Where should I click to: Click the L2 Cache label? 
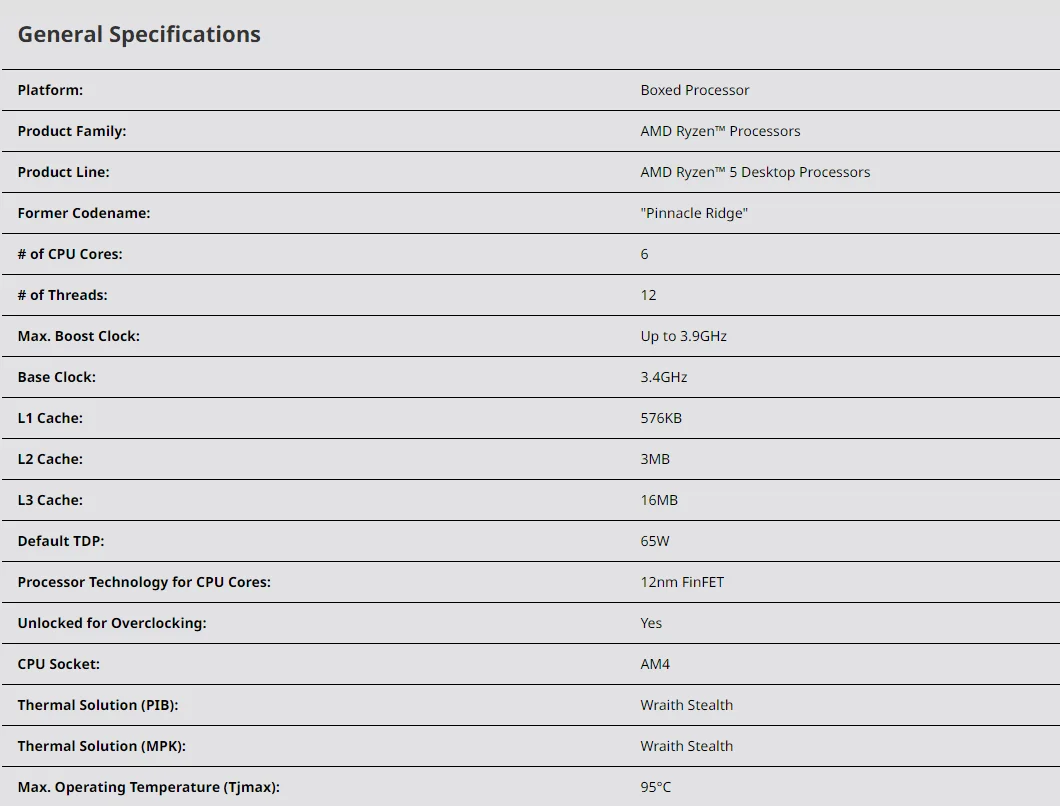click(50, 459)
